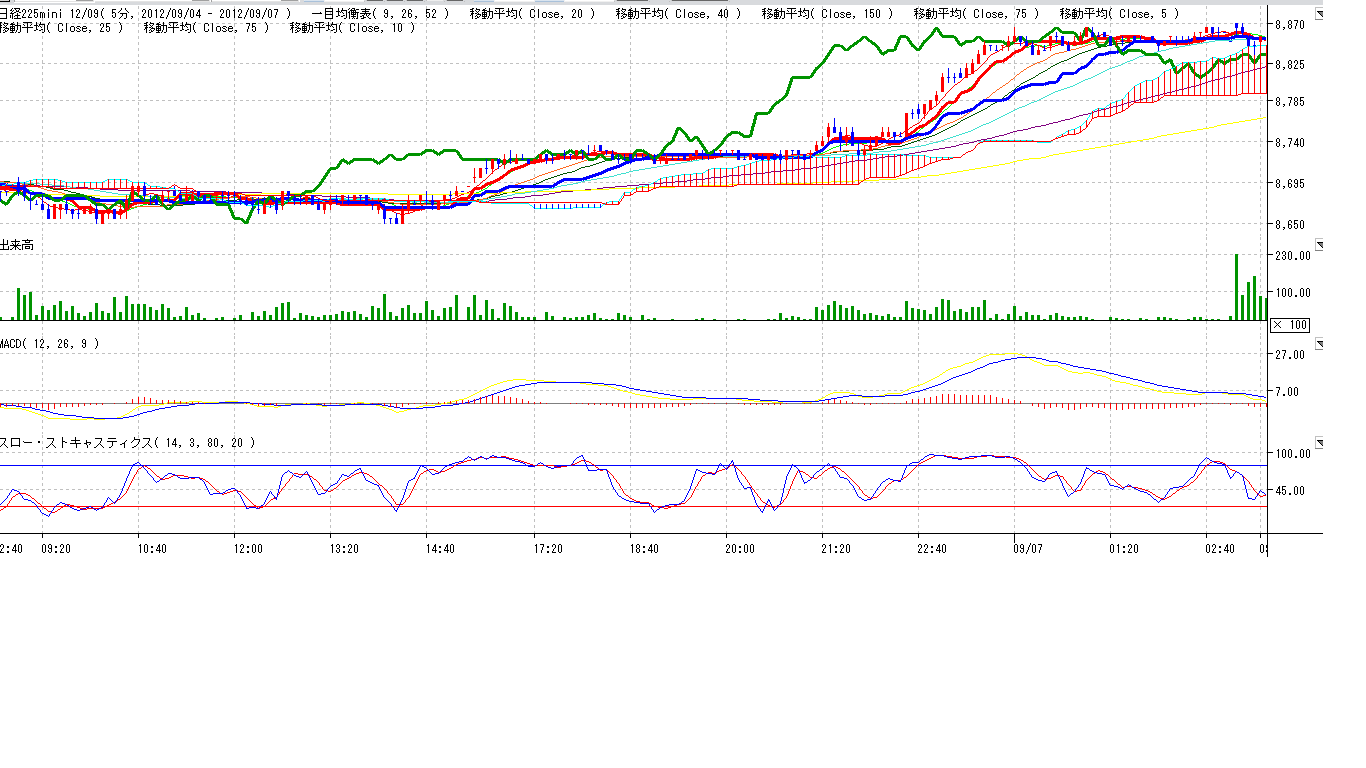
Task: Open the 出来高 volume panel menu arrow
Action: (x=1319, y=244)
